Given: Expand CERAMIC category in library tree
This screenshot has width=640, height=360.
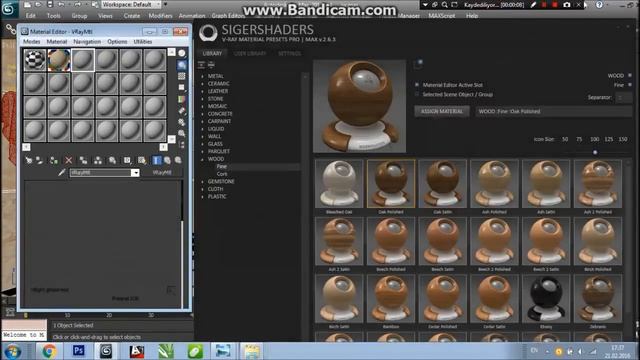Looking at the screenshot, I should coord(202,83).
